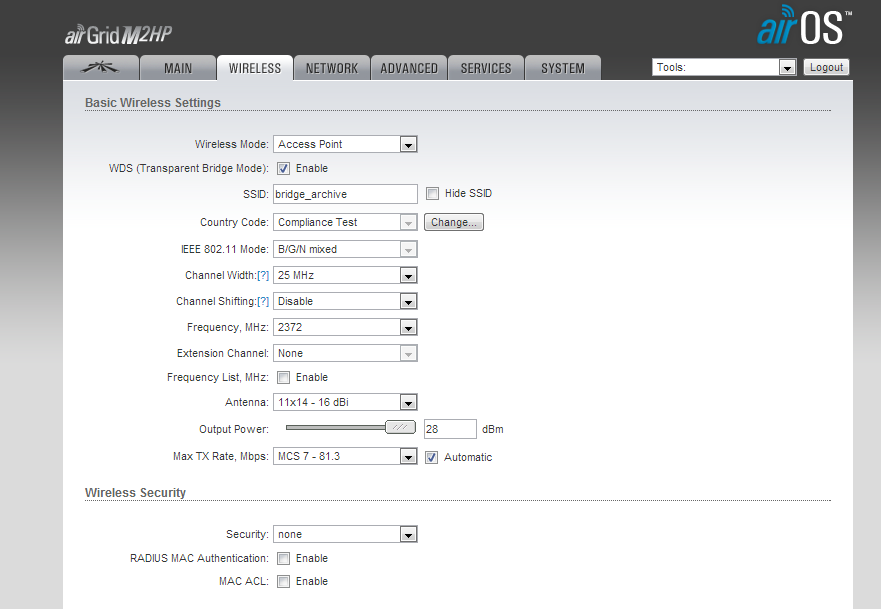Click the Output Power slider handle

point(400,427)
